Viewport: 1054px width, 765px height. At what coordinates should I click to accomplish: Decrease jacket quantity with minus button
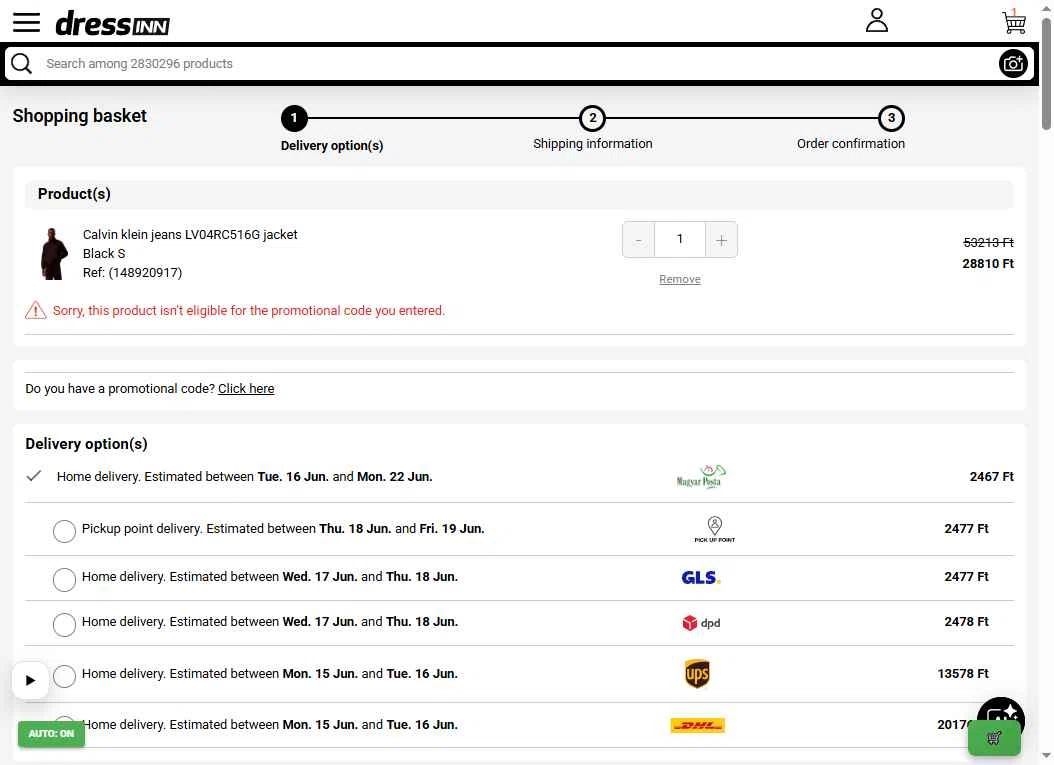[x=639, y=240]
